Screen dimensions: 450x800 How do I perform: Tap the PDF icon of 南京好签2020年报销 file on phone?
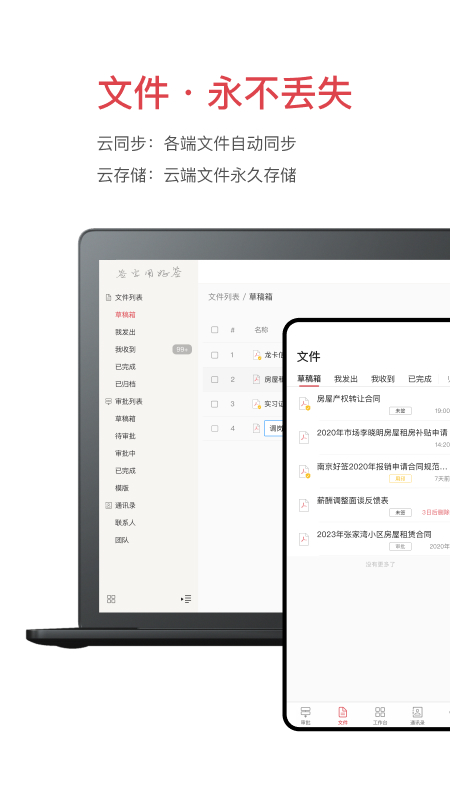coord(304,472)
